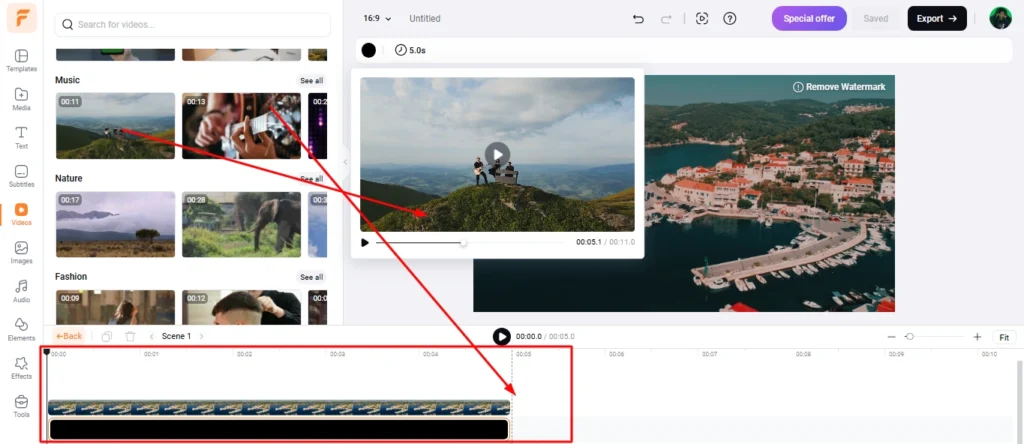
Task: Click See all for Nature category
Action: click(311, 179)
